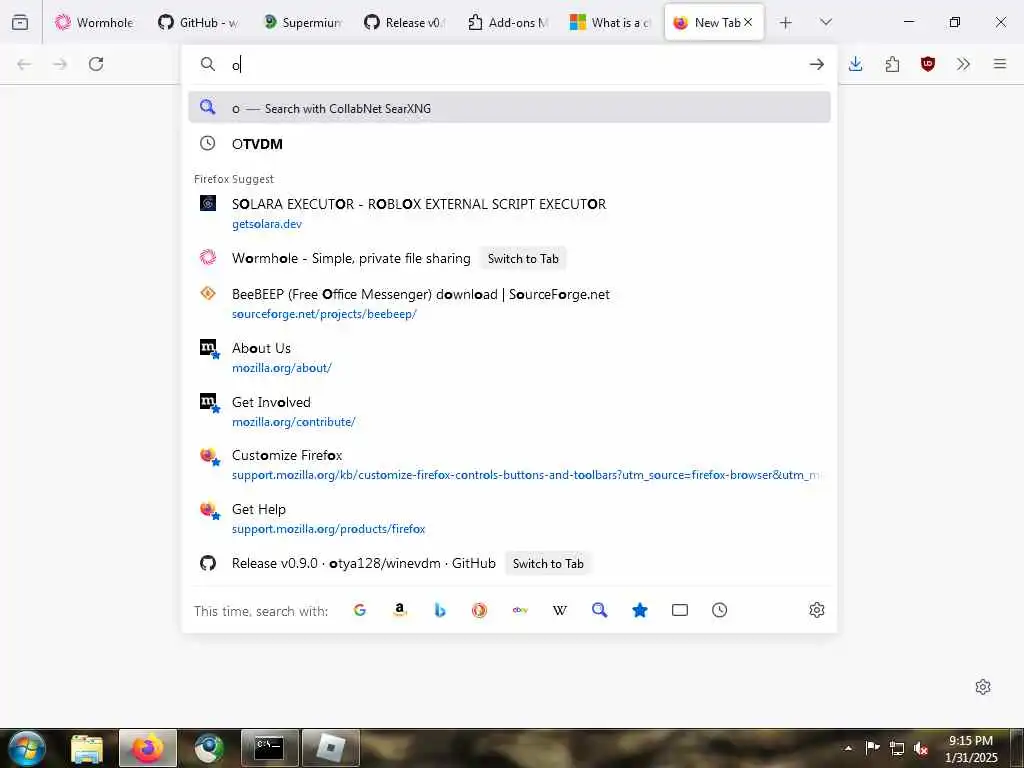The width and height of the screenshot is (1024, 768).
Task: Open the About Us mozilla.org bookmark
Action: 509,357
